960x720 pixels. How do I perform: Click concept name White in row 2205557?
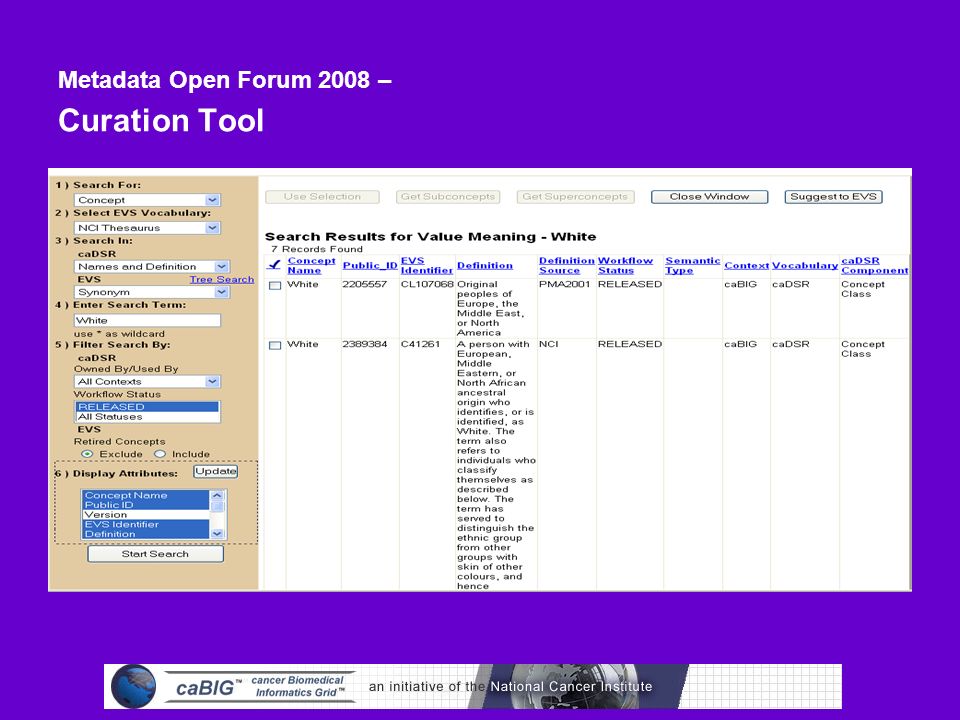coord(302,284)
